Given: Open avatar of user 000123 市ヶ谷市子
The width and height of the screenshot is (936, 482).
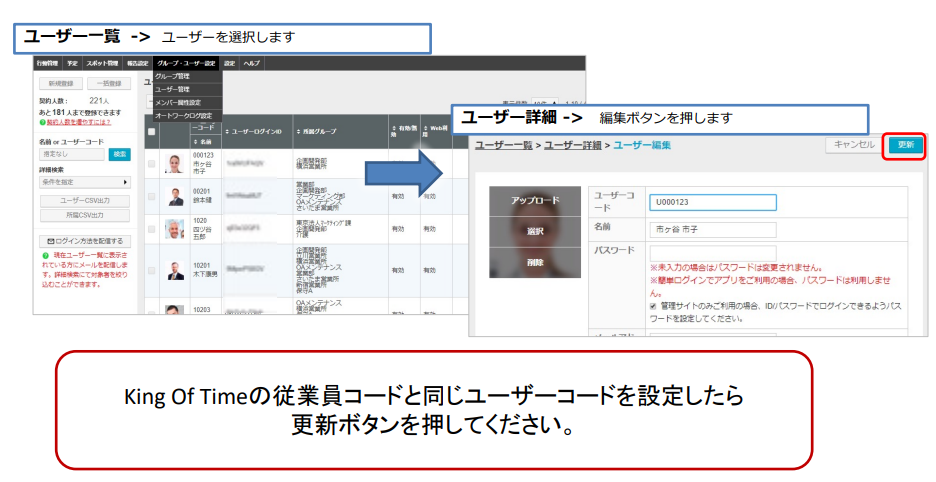Looking at the screenshot, I should coord(174,164).
